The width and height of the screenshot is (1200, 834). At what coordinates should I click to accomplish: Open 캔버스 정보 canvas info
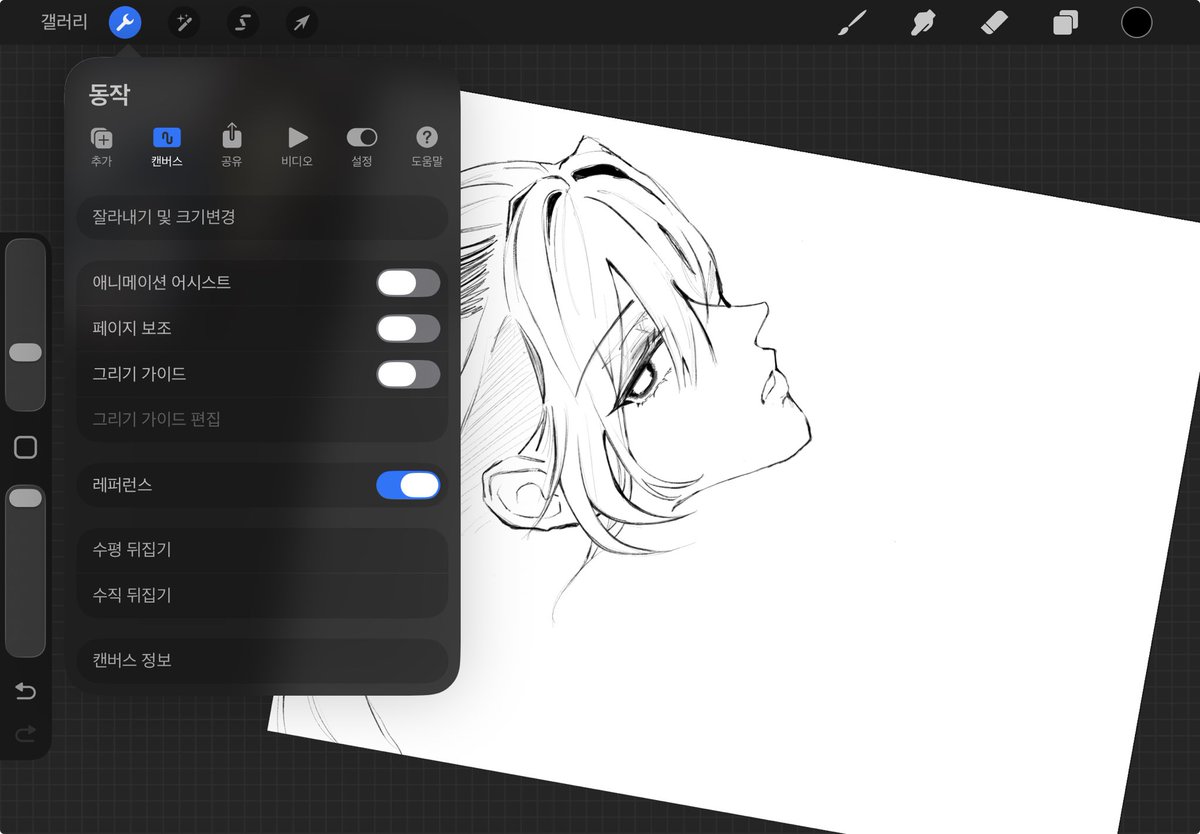click(x=262, y=661)
